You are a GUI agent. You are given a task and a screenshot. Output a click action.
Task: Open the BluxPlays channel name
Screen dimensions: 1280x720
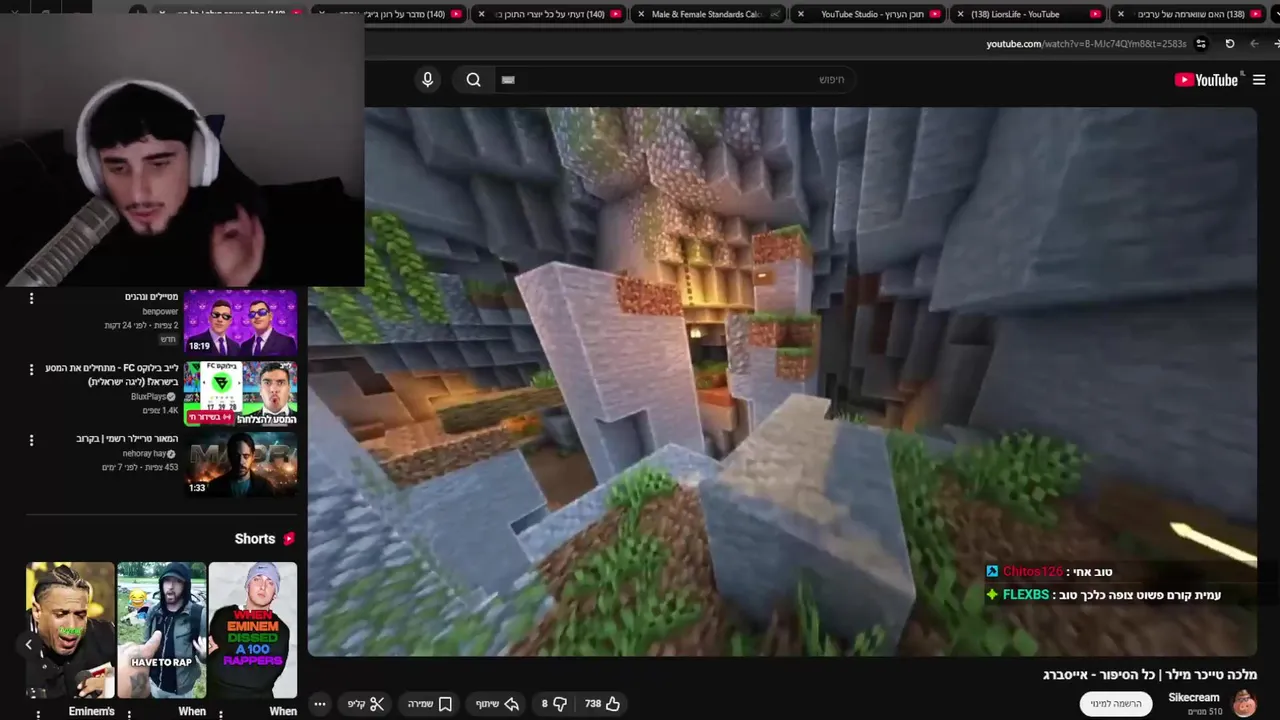click(150, 397)
